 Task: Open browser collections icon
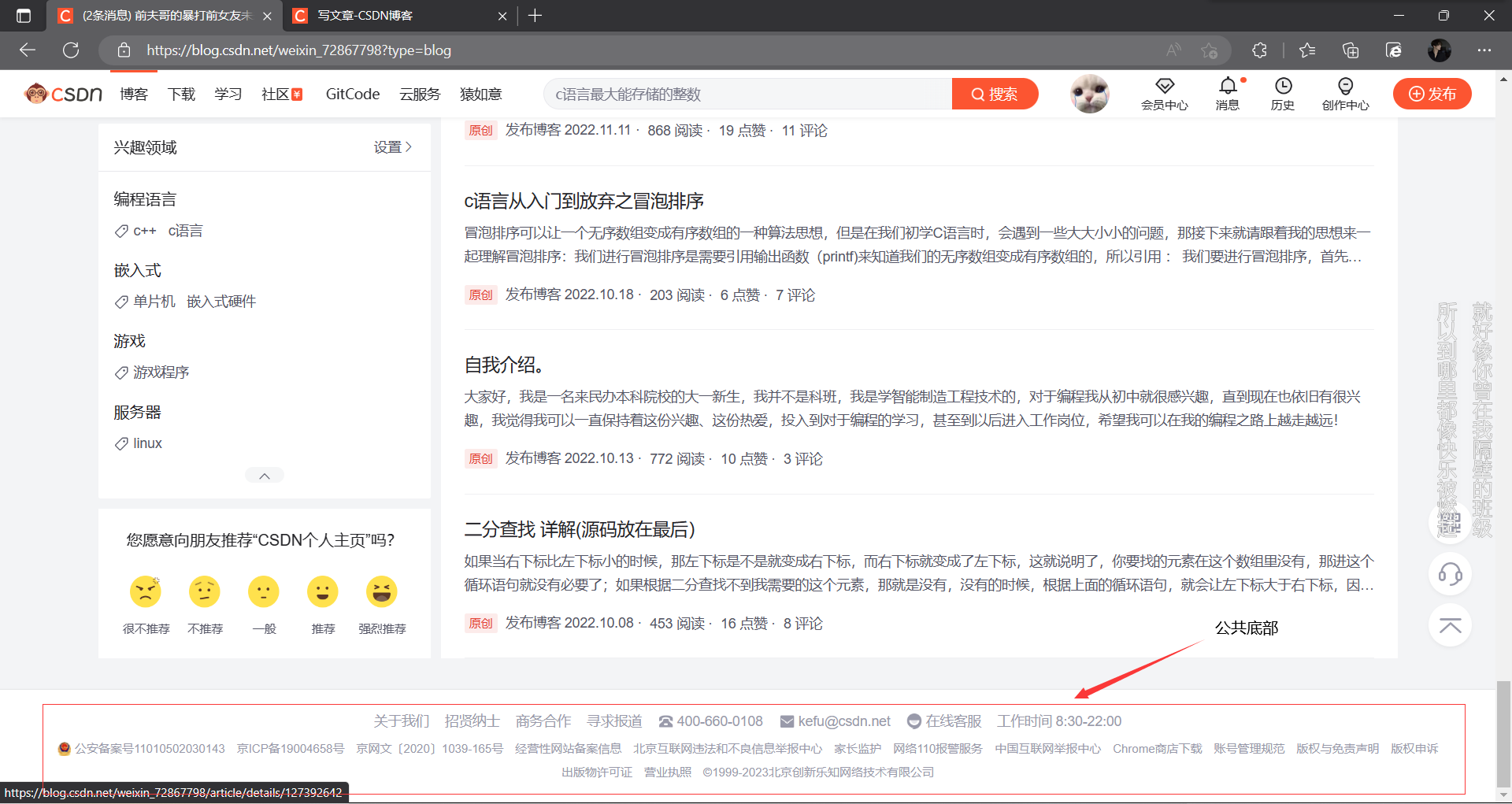tap(1351, 50)
